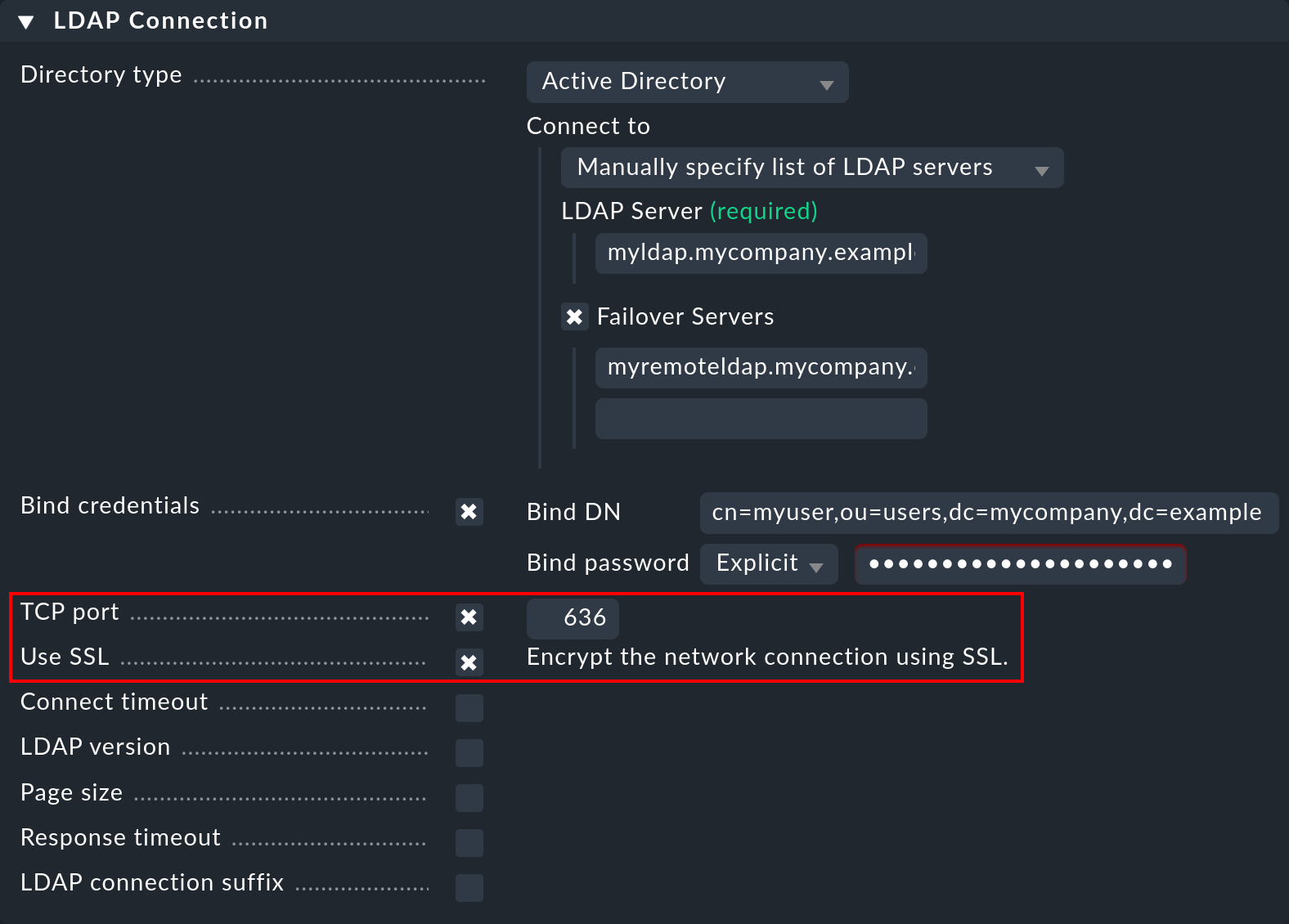Click the Use SSL label
This screenshot has height=924, width=1289.
coord(65,657)
